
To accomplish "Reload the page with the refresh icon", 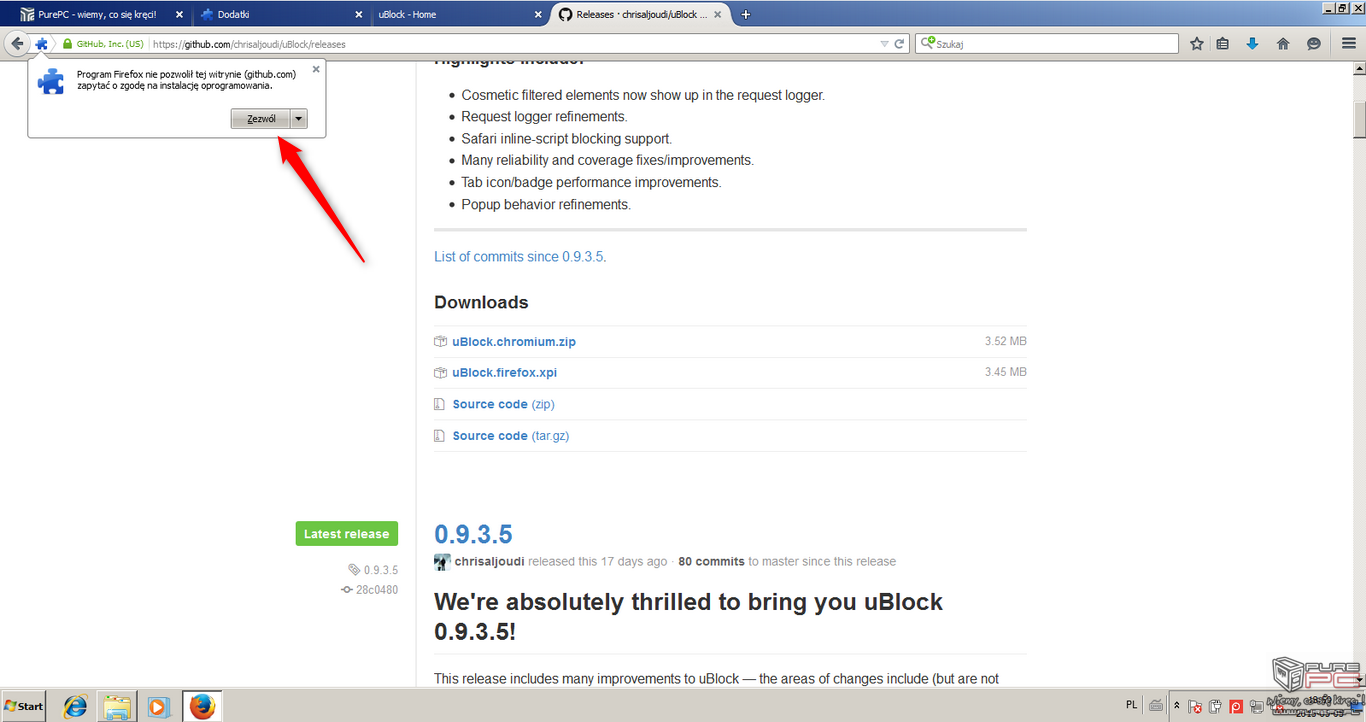I will click(x=899, y=44).
